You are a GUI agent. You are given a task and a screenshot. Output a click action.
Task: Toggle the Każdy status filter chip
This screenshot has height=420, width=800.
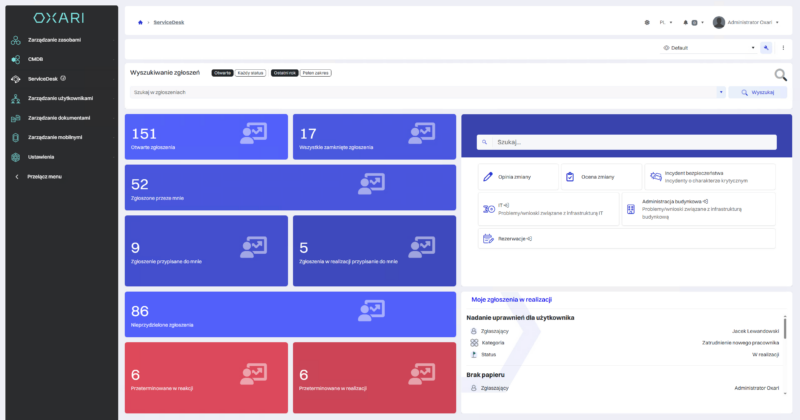(x=249, y=73)
